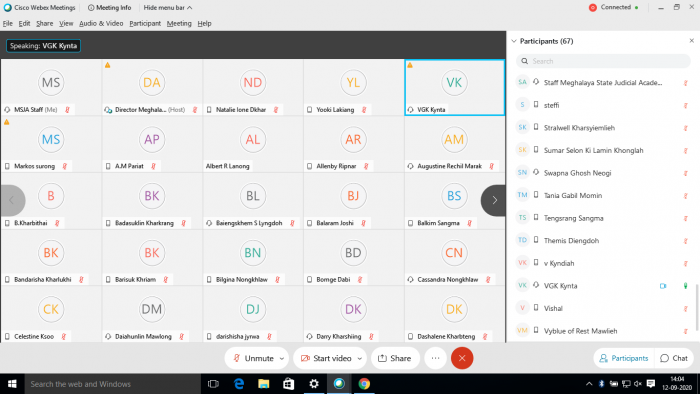Click VGK Kynta's green microphone icon in list

(686, 286)
